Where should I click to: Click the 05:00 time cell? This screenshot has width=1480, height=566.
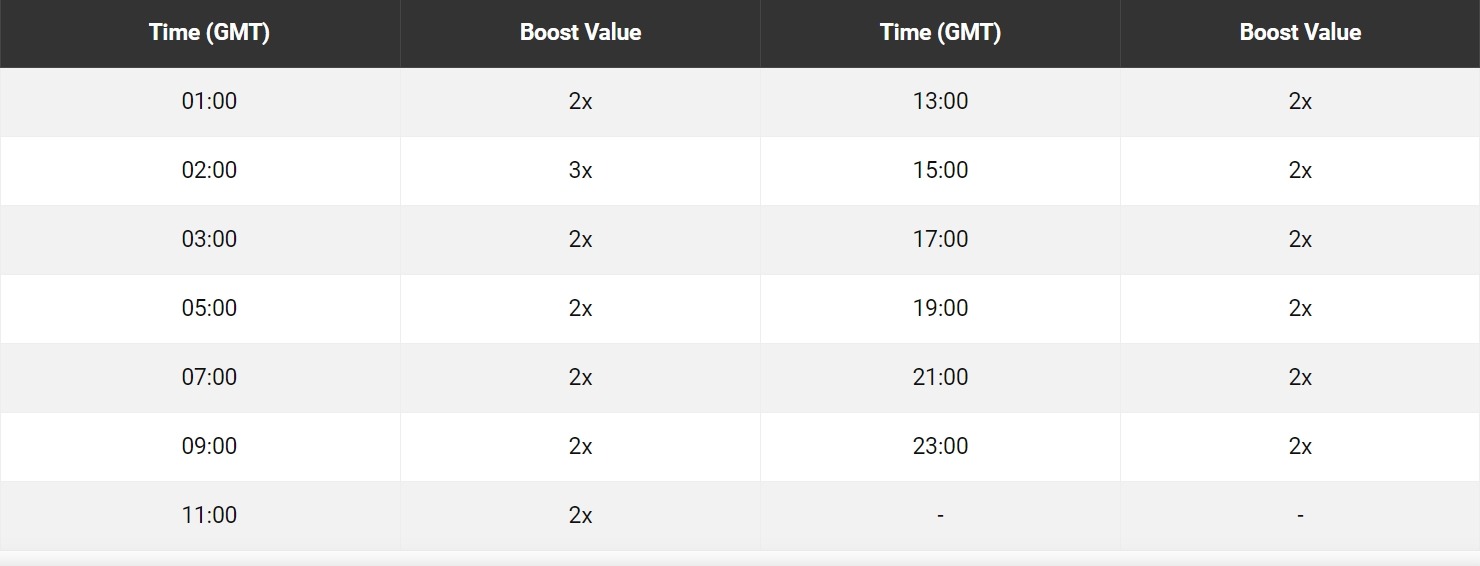click(209, 308)
